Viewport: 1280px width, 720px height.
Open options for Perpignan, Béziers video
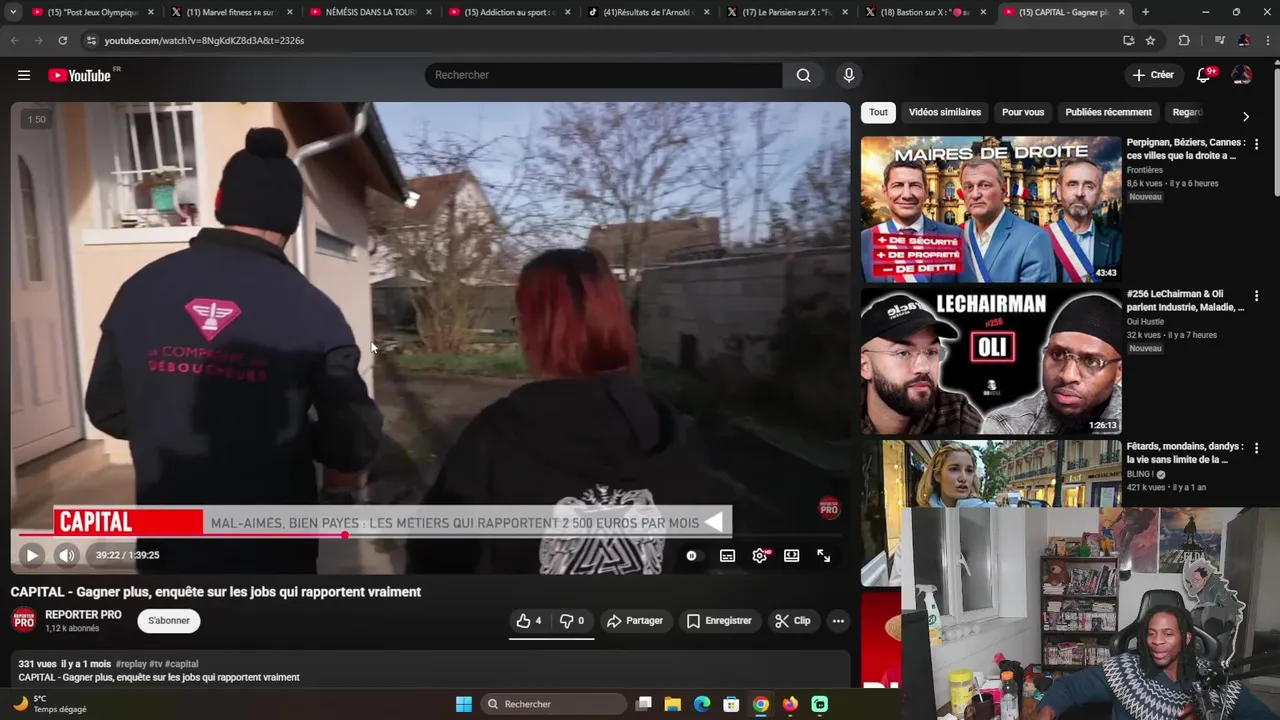point(1256,144)
